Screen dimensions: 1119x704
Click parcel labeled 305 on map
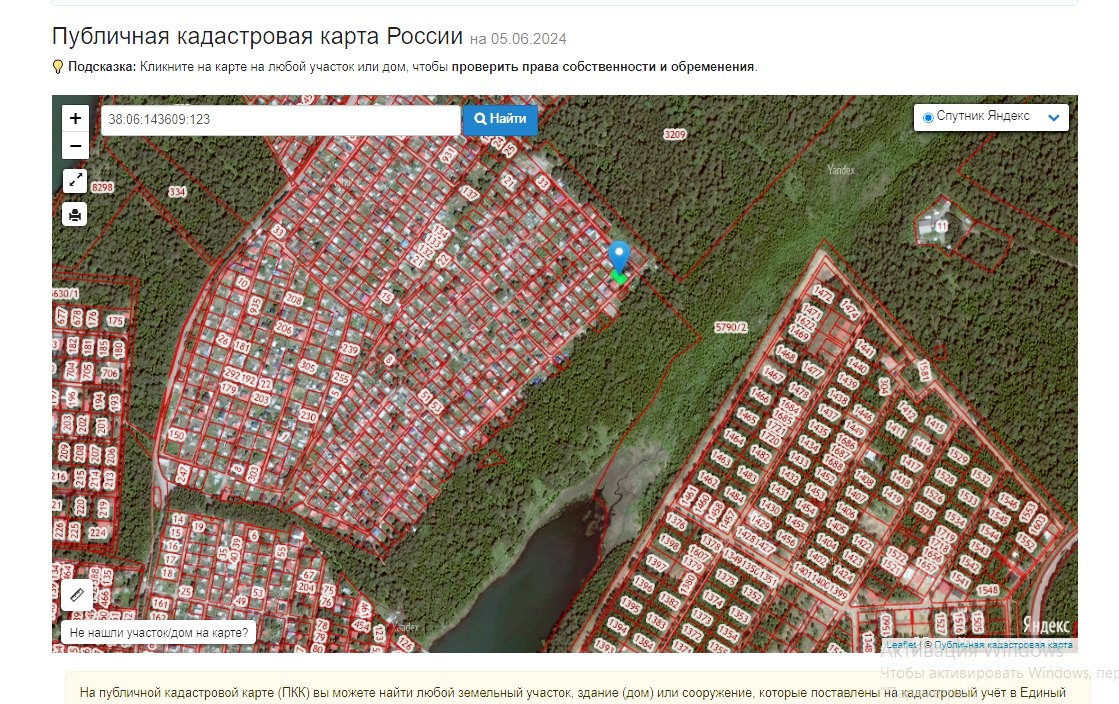pyautogui.click(x=308, y=366)
